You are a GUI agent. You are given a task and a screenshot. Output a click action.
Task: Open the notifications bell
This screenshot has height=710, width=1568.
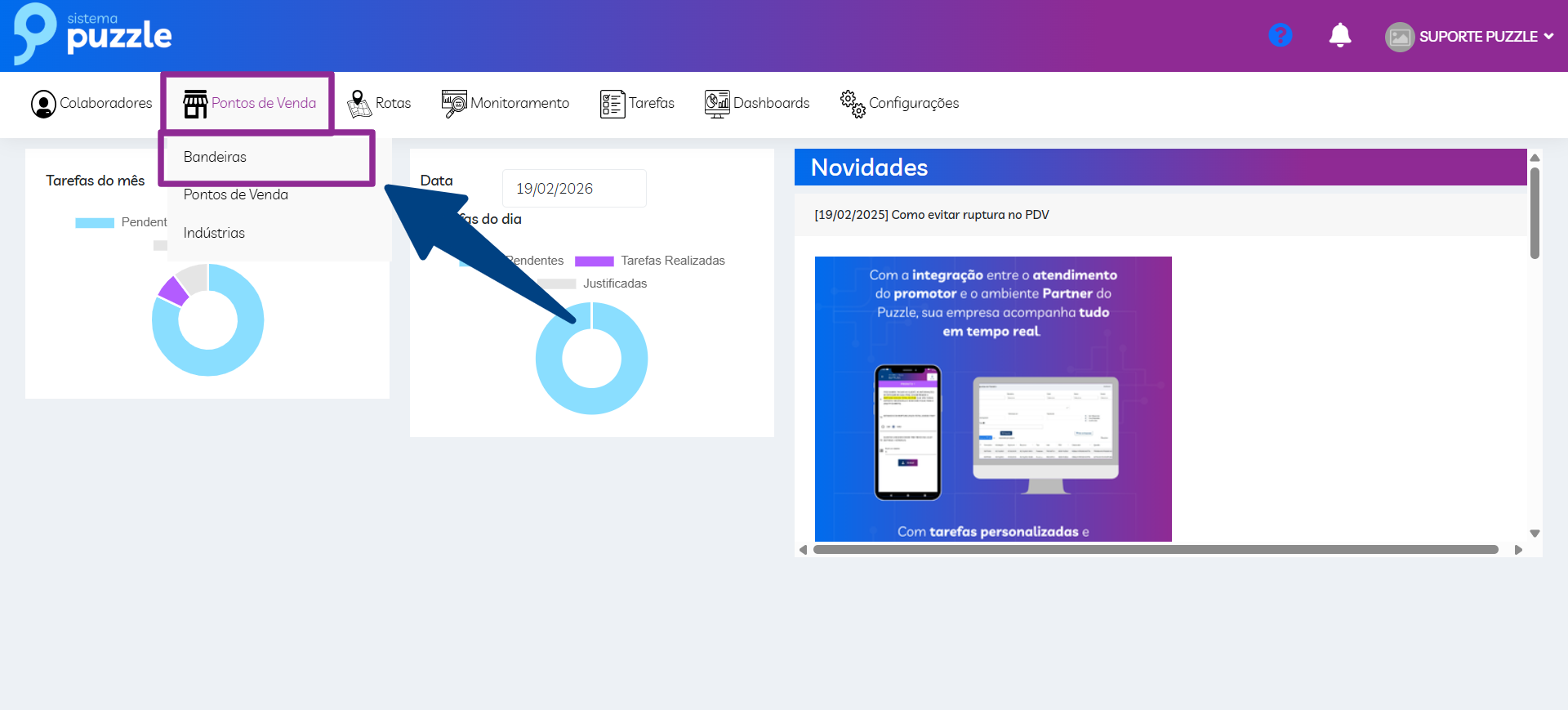[x=1339, y=35]
